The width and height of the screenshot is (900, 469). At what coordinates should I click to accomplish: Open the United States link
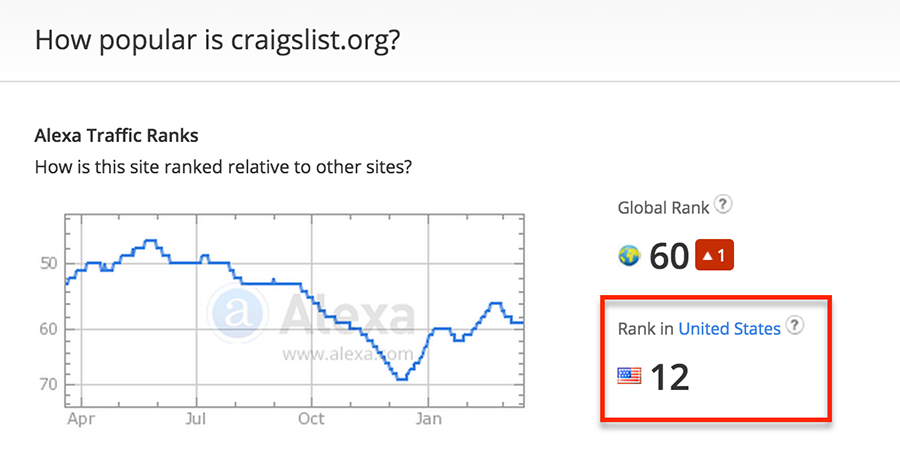[x=730, y=329]
